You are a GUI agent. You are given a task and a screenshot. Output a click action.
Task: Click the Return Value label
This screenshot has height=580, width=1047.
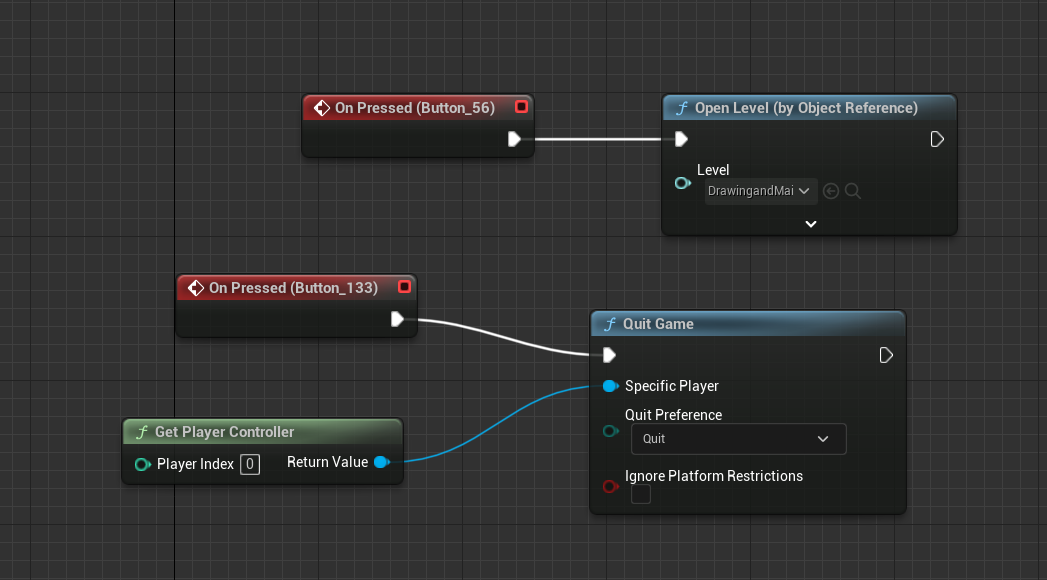327,463
